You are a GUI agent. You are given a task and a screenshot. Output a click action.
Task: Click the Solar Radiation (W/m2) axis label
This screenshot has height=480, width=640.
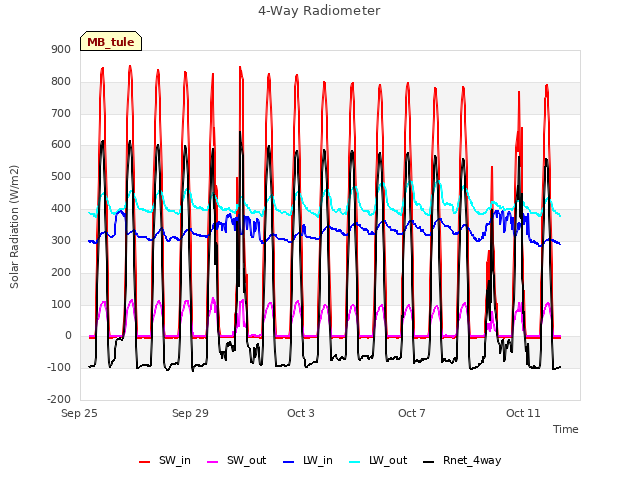pyautogui.click(x=14, y=227)
